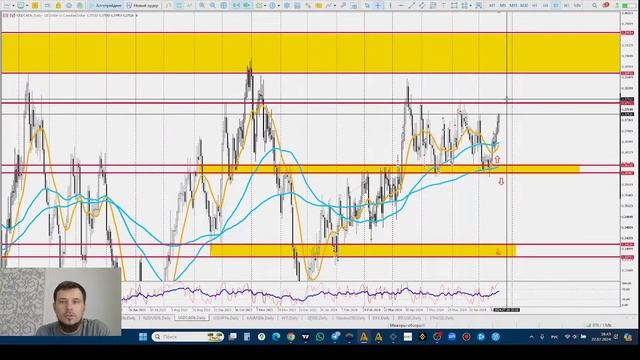Switch to the Nasdaq100,Daily chart tab
This screenshot has width=640, height=360.
(350, 318)
